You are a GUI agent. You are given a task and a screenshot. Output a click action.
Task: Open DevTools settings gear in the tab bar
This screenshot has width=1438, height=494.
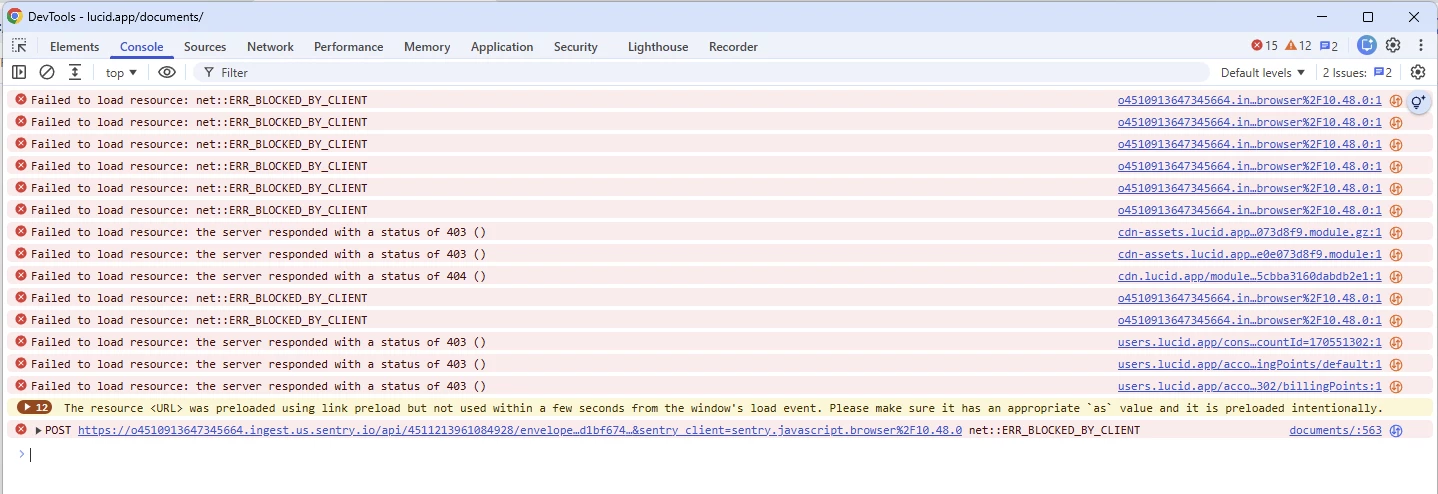click(x=1393, y=45)
